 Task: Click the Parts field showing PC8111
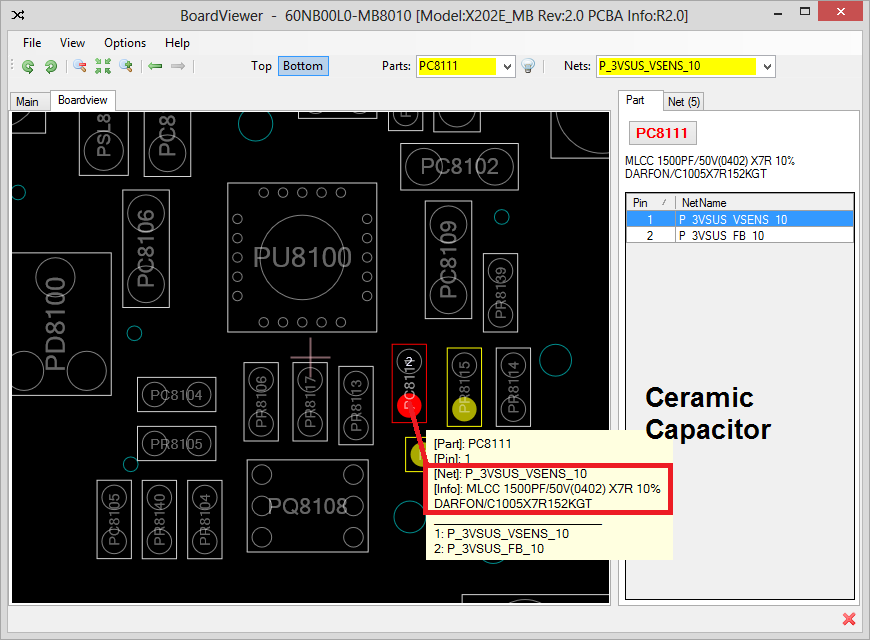pyautogui.click(x=458, y=67)
